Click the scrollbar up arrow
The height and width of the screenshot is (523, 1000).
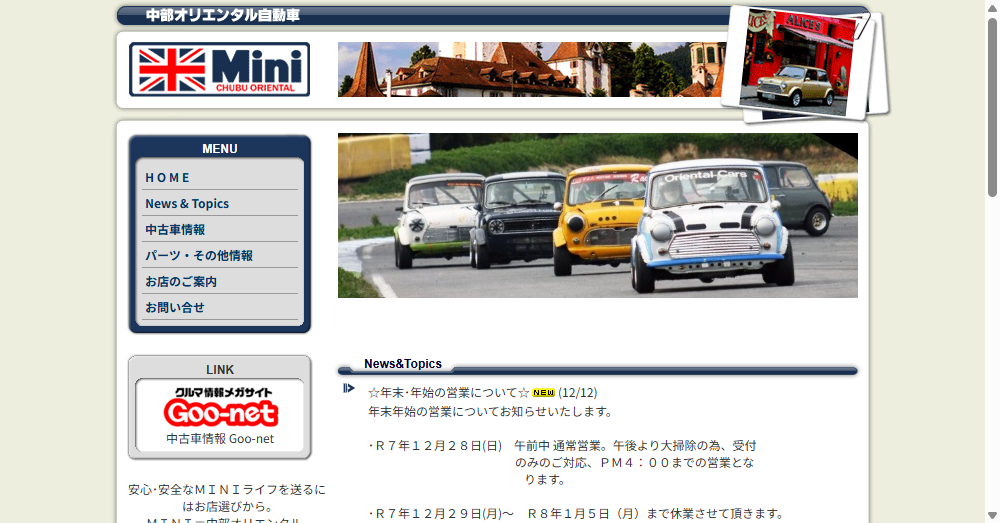click(992, 8)
